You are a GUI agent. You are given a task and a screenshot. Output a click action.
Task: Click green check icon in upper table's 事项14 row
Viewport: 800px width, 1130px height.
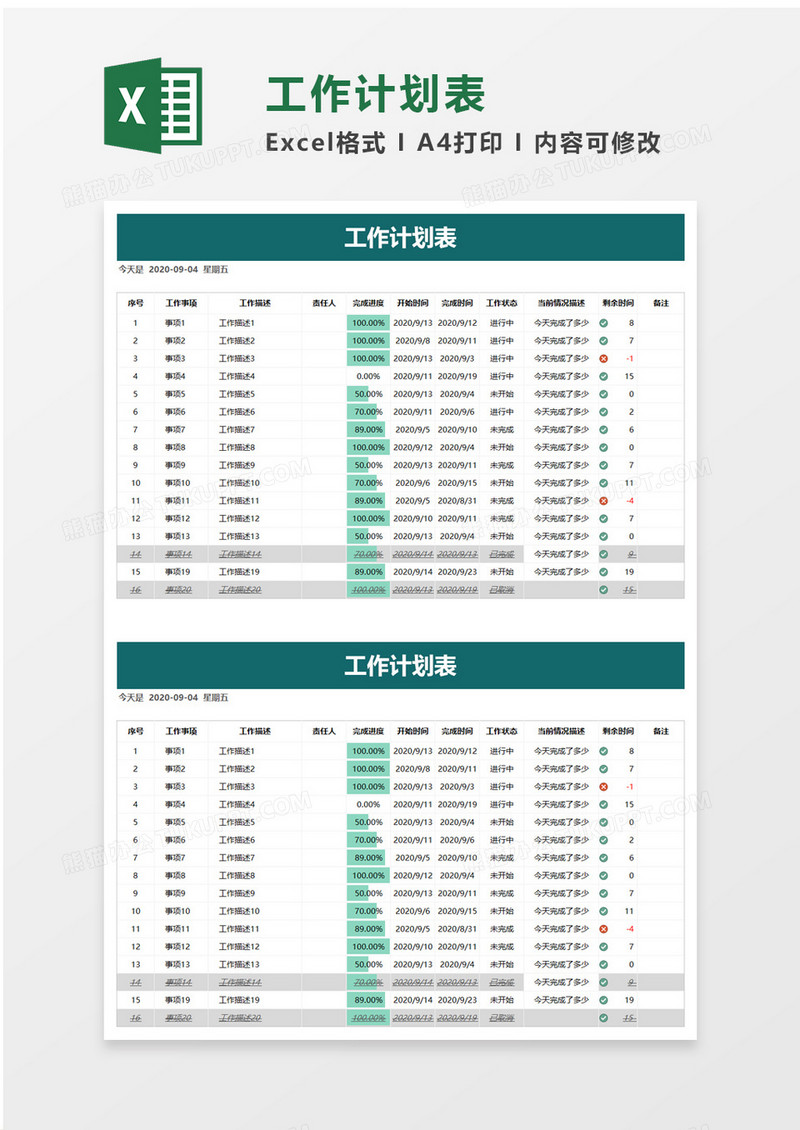(x=604, y=554)
